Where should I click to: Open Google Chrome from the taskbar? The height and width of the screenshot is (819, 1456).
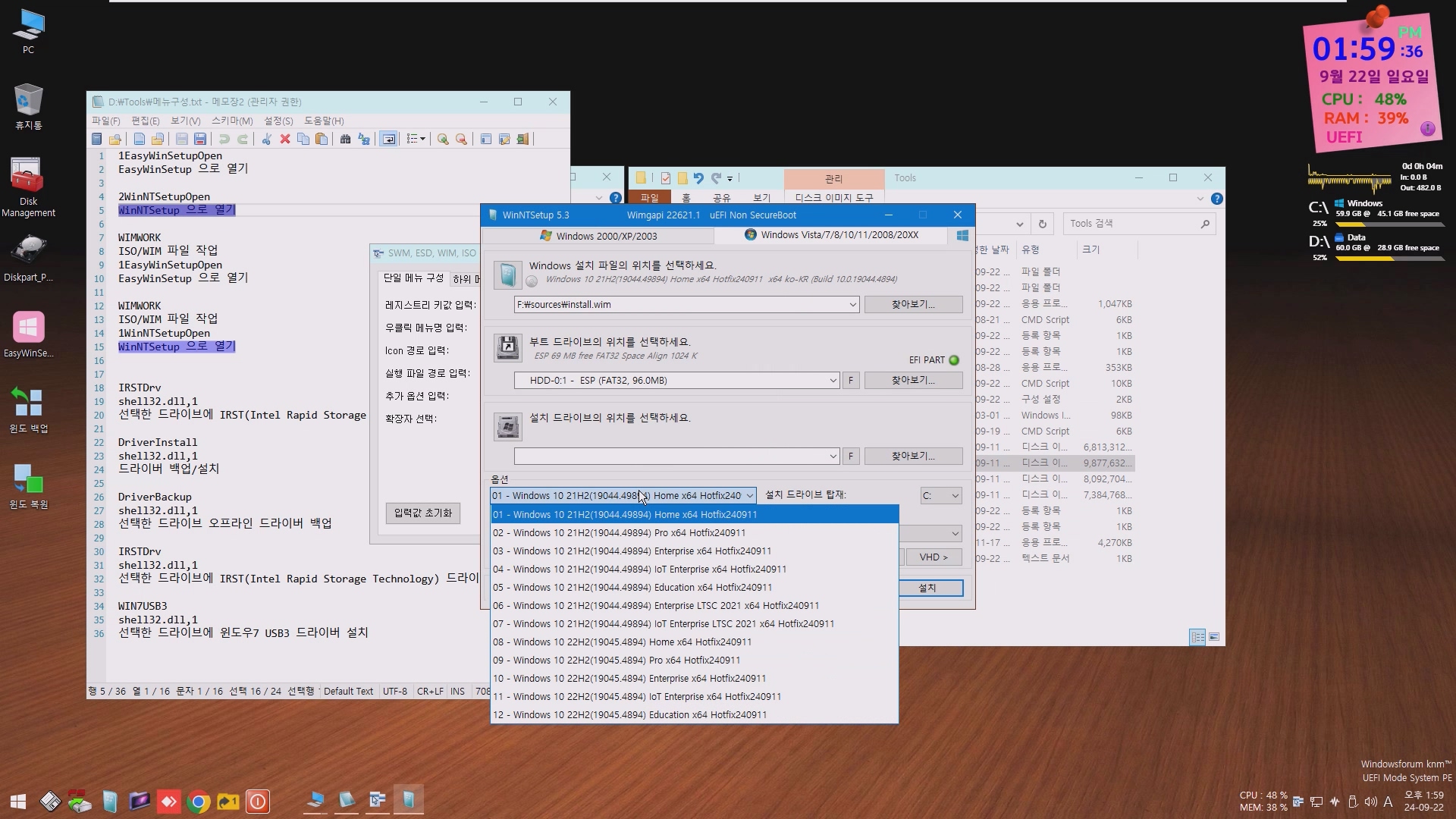199,801
